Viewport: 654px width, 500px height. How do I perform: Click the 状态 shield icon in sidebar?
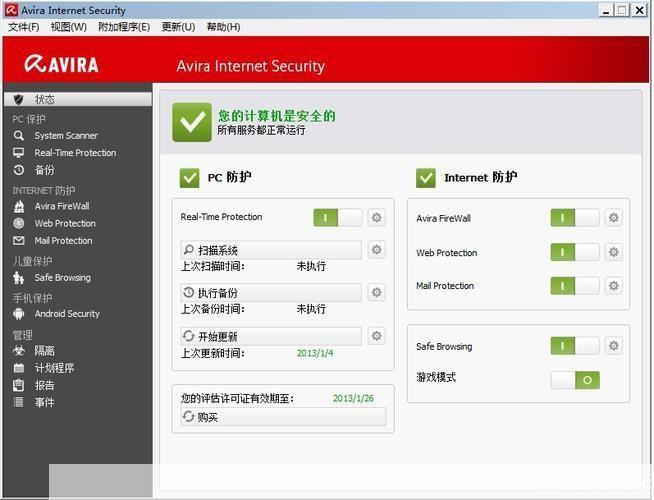pos(18,99)
